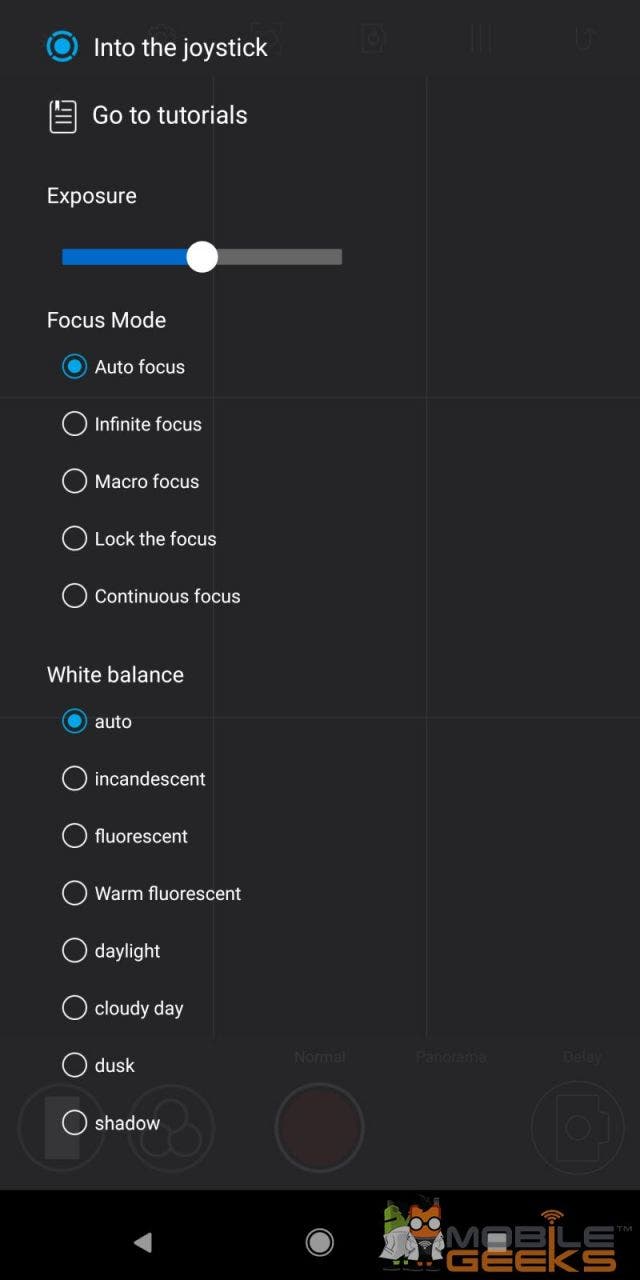Select Warm fluorescent white balance
640x1280 pixels.
[x=75, y=893]
